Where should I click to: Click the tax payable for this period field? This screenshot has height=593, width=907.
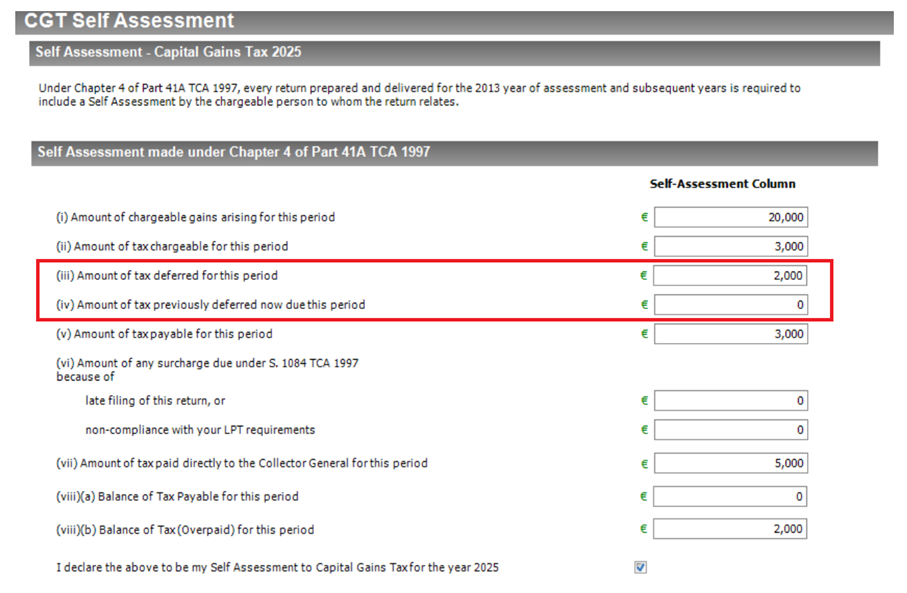(x=731, y=334)
